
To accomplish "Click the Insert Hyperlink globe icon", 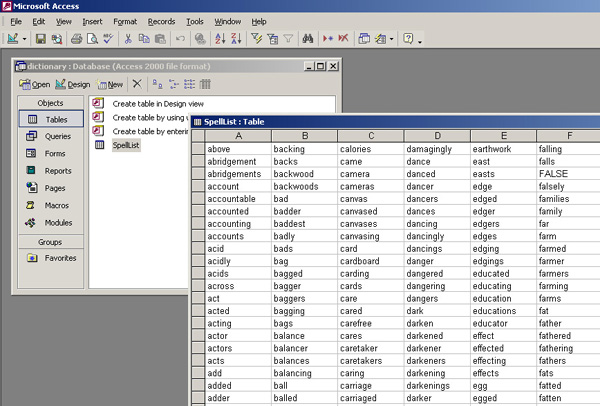I will click(x=200, y=39).
